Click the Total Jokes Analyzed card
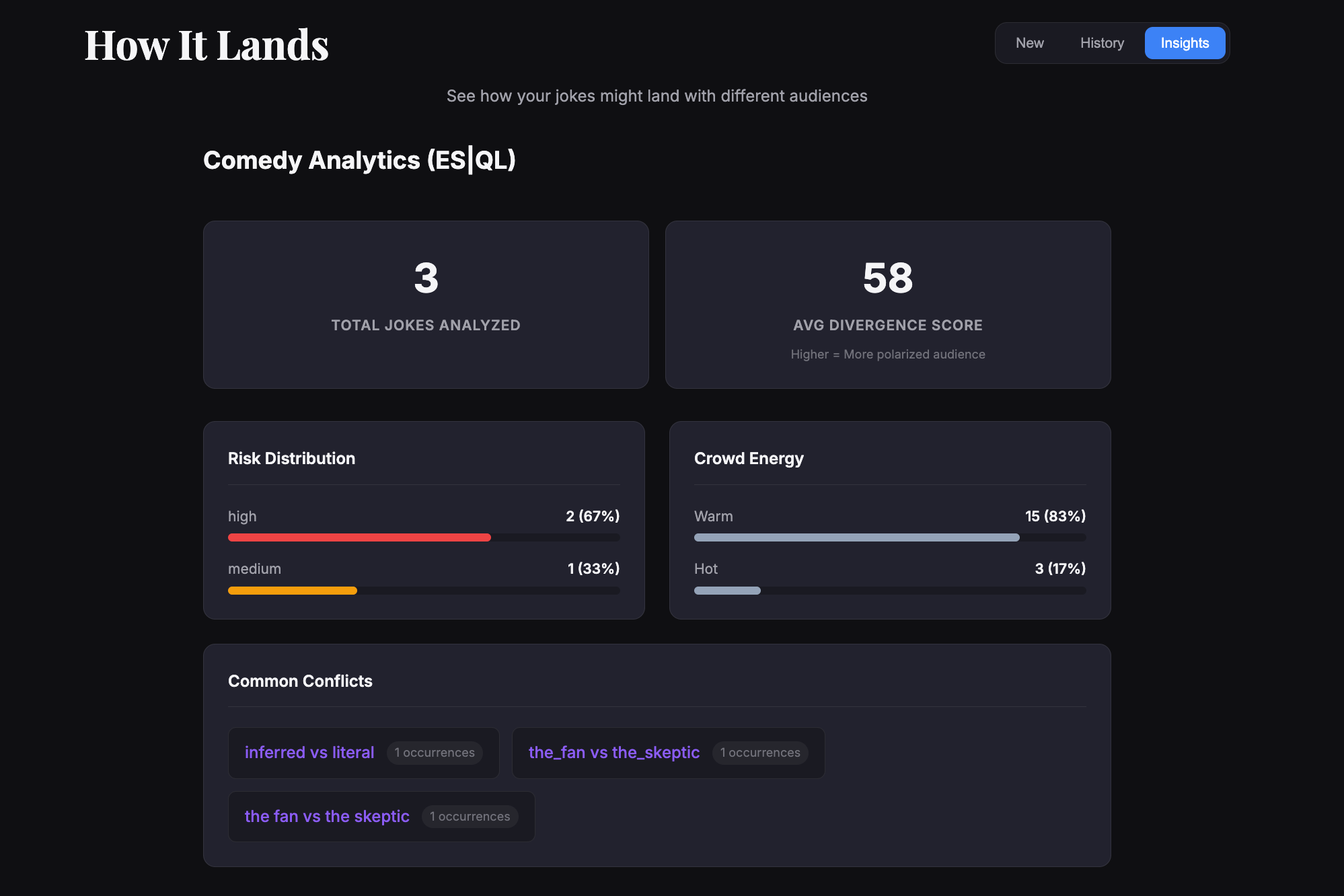Screen dimensions: 1344x896 (x=426, y=304)
